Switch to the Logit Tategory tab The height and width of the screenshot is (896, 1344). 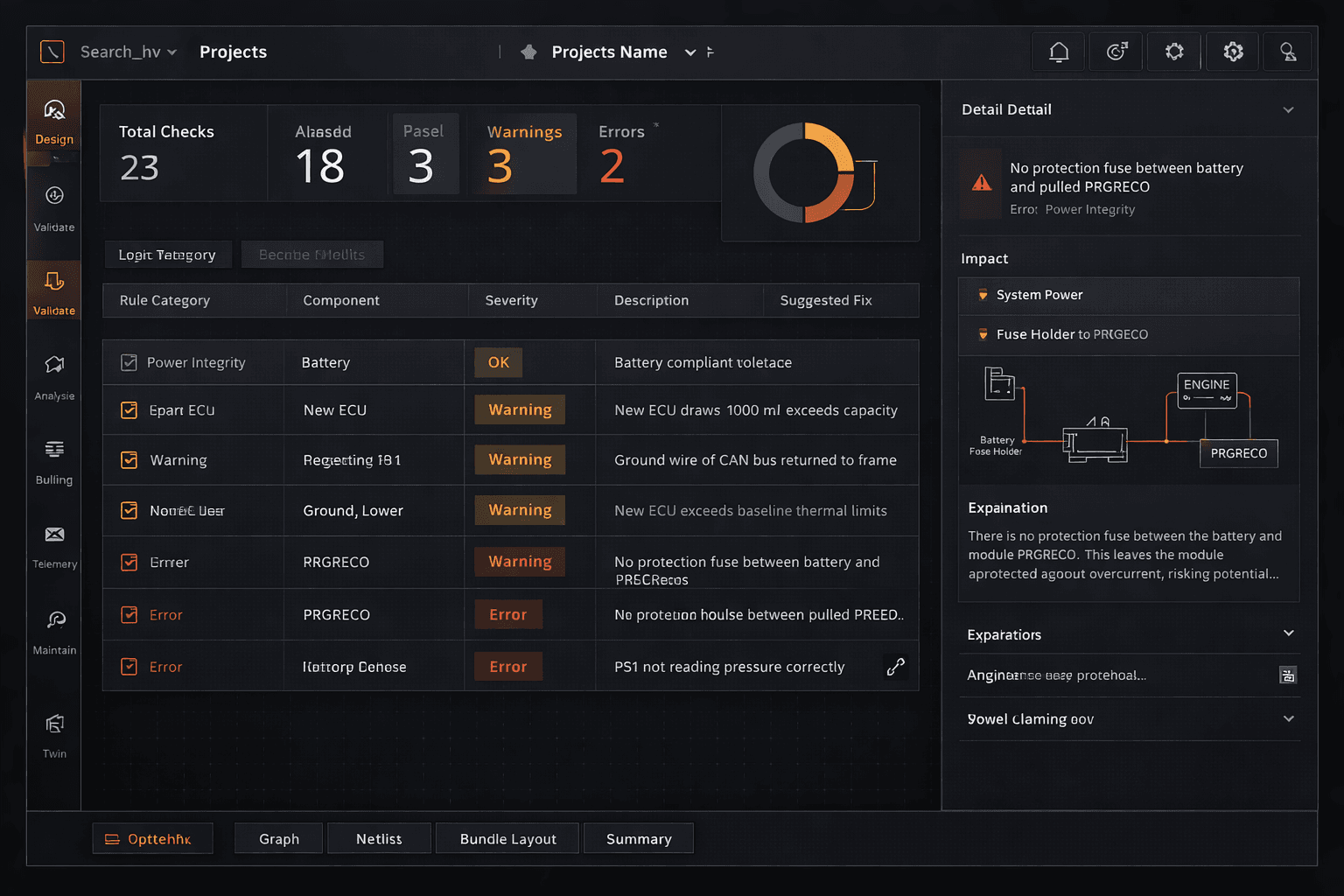[x=167, y=254]
